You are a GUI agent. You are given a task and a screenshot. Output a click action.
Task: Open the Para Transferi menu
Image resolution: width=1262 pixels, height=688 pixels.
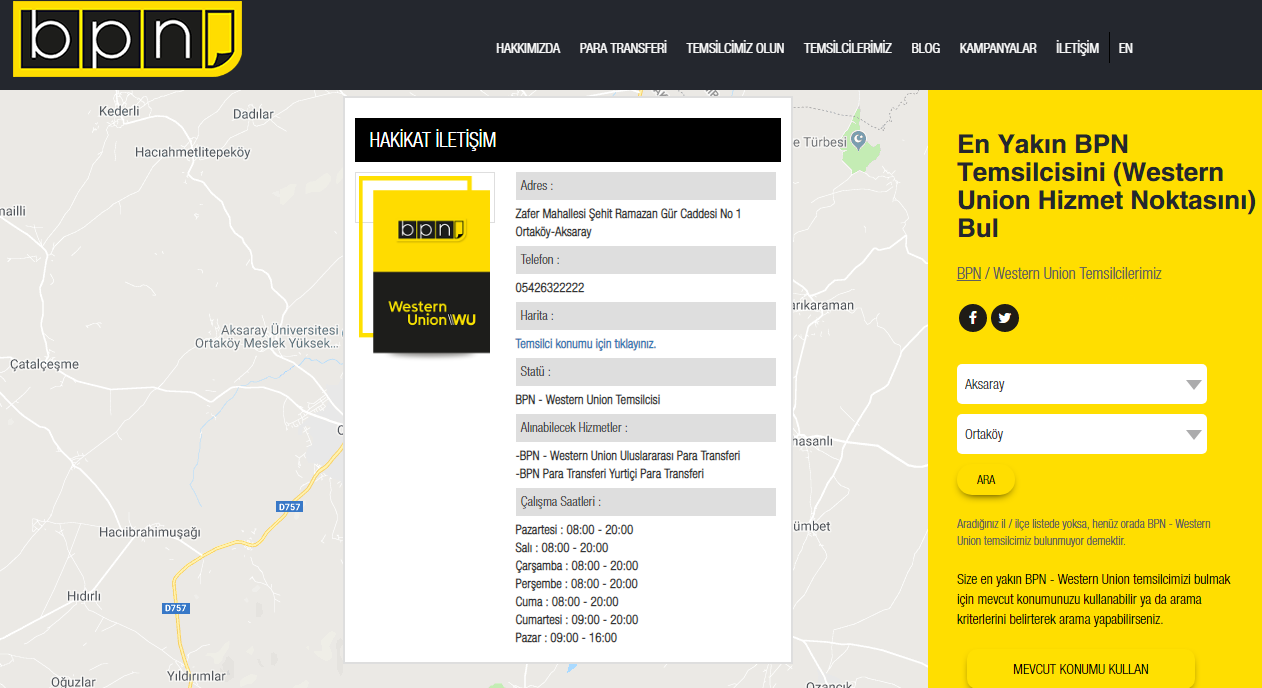[x=623, y=48]
